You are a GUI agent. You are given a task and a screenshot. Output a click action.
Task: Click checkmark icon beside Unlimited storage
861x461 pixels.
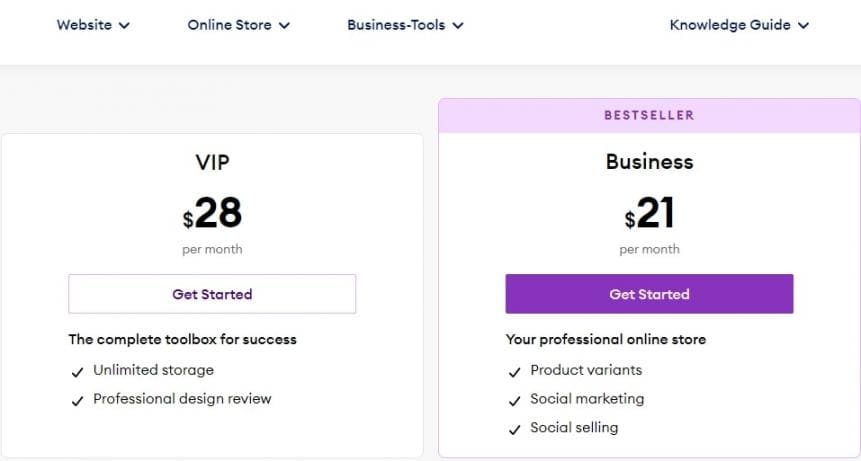pyautogui.click(x=77, y=372)
